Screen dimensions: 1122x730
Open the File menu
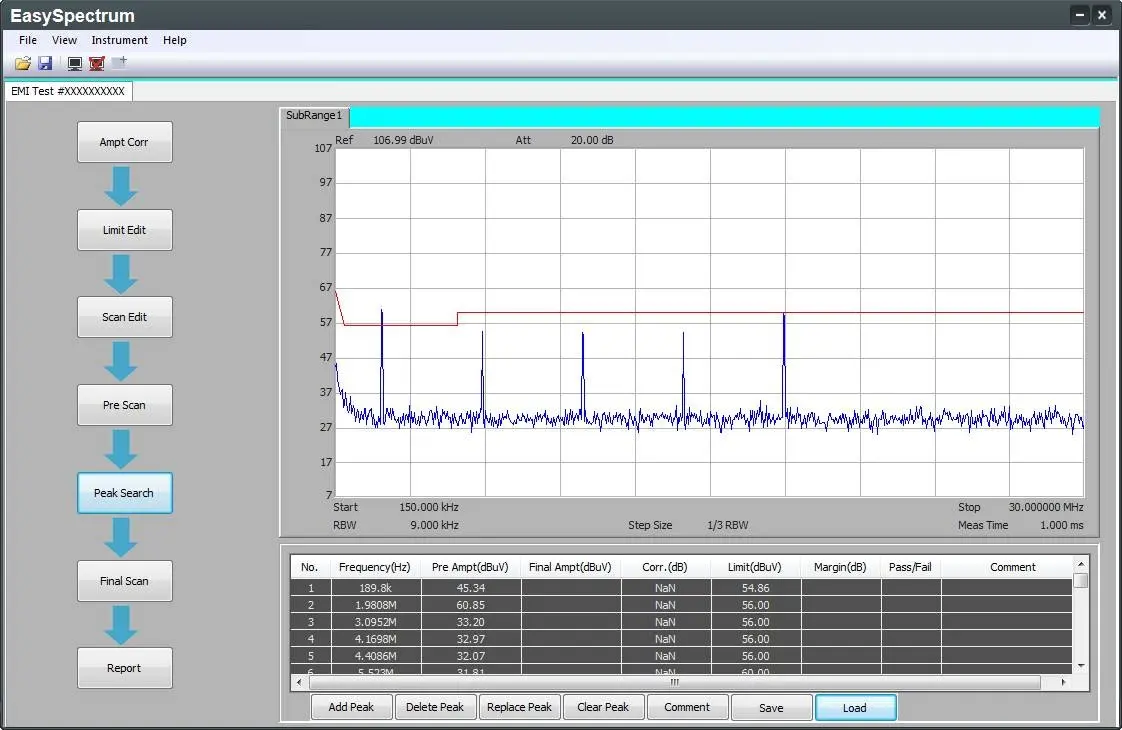coord(27,40)
